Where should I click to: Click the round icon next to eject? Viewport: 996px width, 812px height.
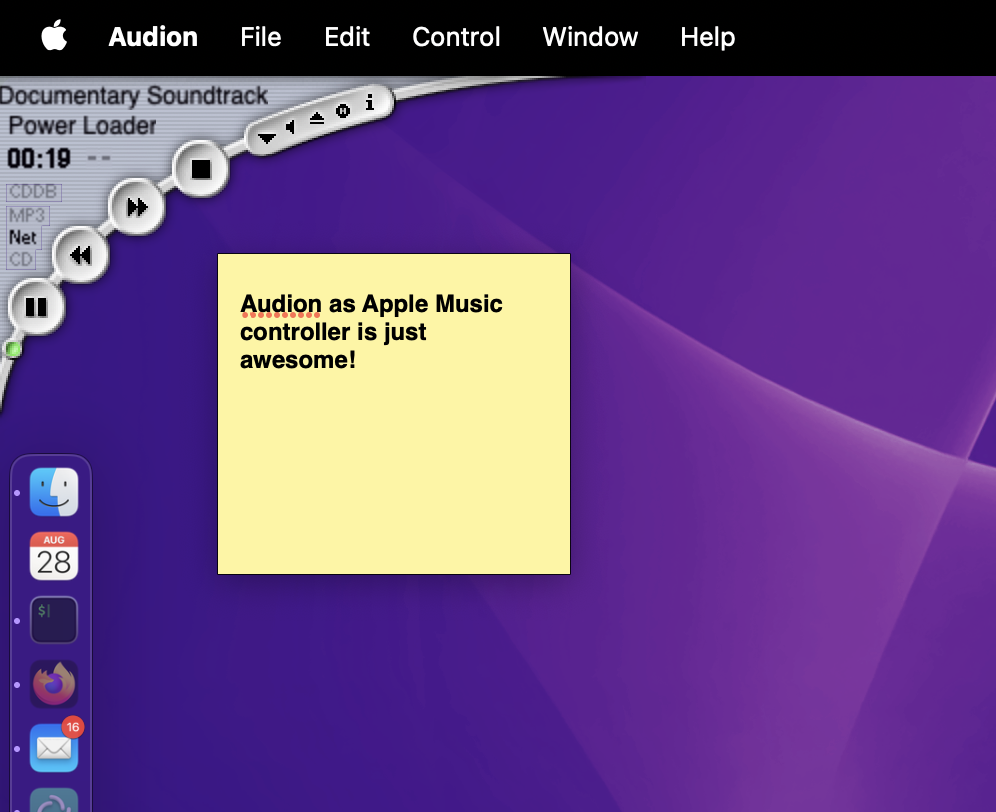(x=343, y=111)
